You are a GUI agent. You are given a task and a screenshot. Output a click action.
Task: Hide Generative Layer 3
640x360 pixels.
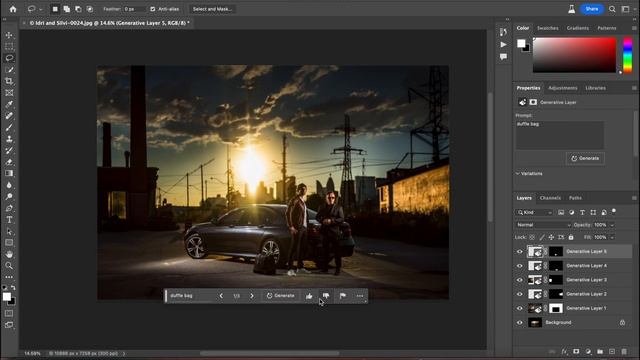click(x=520, y=280)
